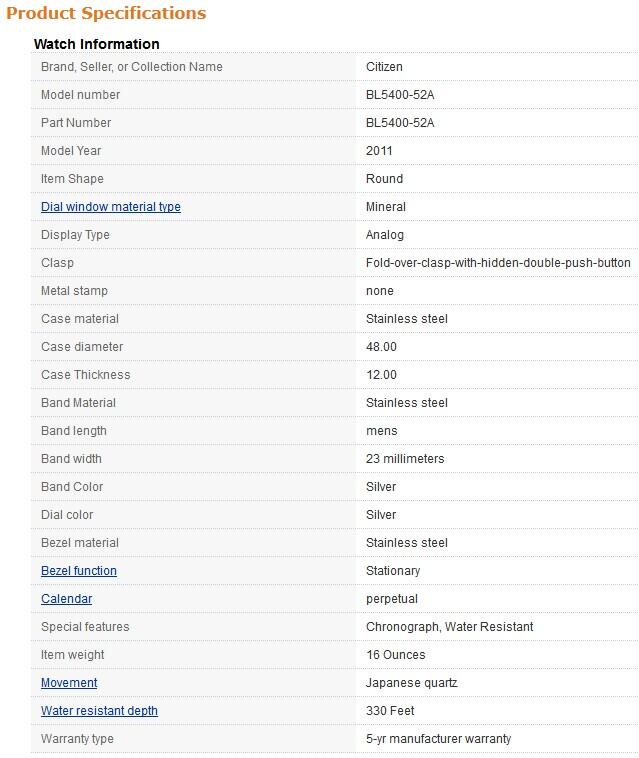Click the Band width label
This screenshot has height=758, width=639.
pyautogui.click(x=71, y=459)
